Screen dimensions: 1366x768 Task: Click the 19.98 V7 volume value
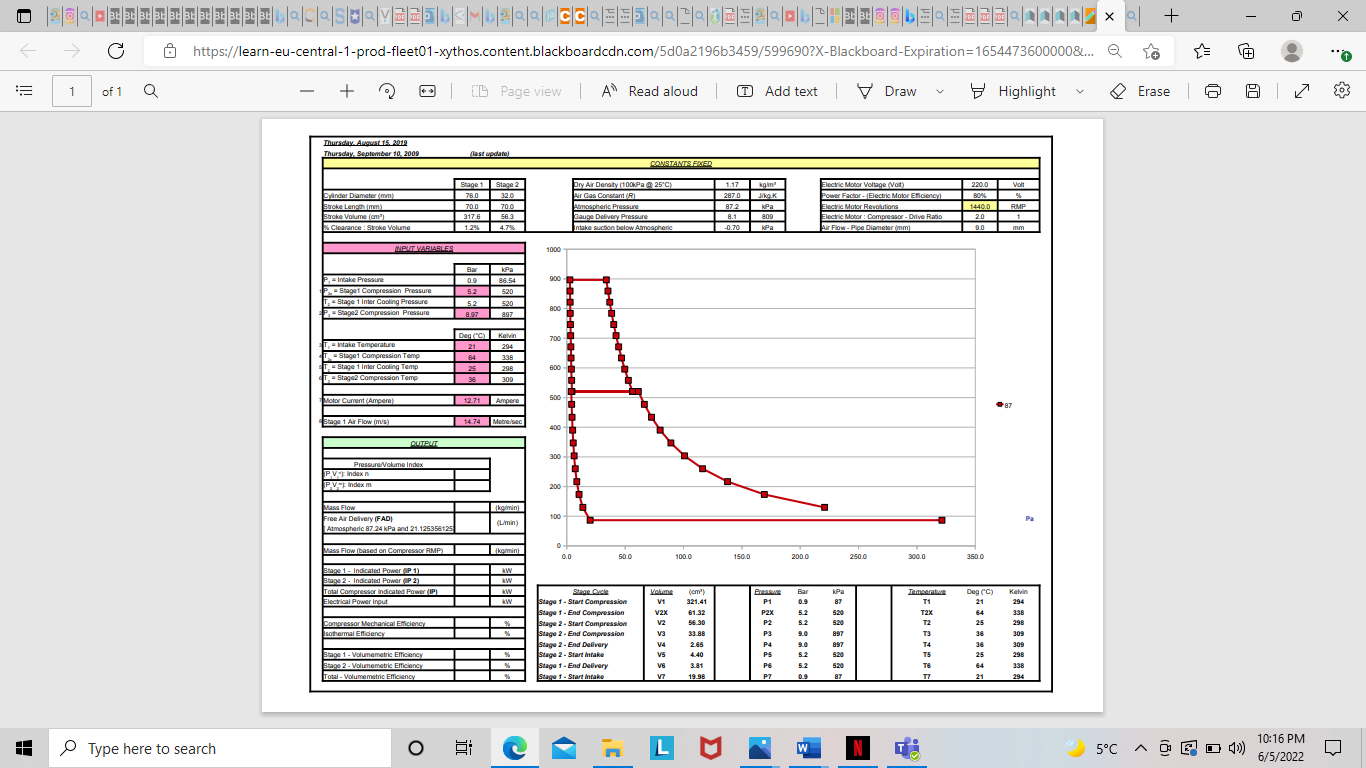(x=697, y=677)
